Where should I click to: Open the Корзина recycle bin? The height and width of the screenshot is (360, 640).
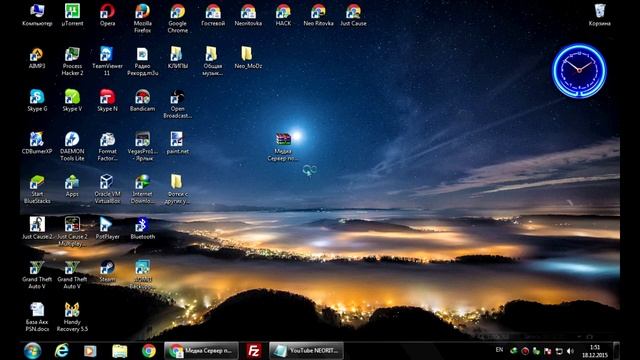pyautogui.click(x=600, y=15)
